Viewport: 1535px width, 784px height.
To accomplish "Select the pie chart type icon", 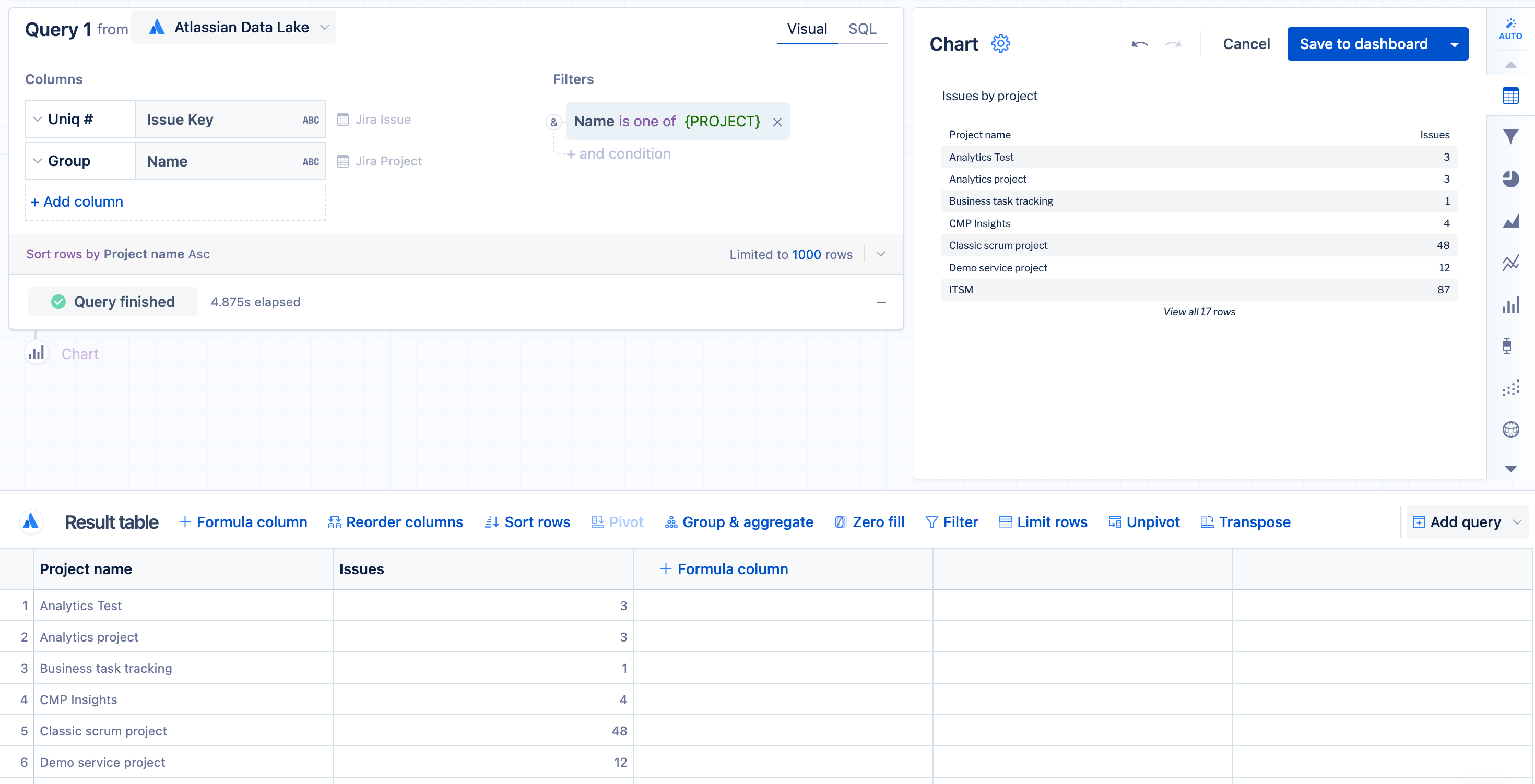I will (1510, 179).
